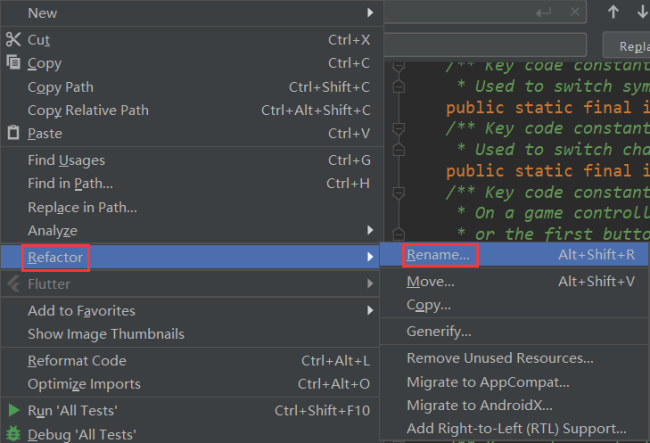Jump to previous occurrence with up arrow
Viewport: 650px width, 443px height.
pyautogui.click(x=613, y=12)
